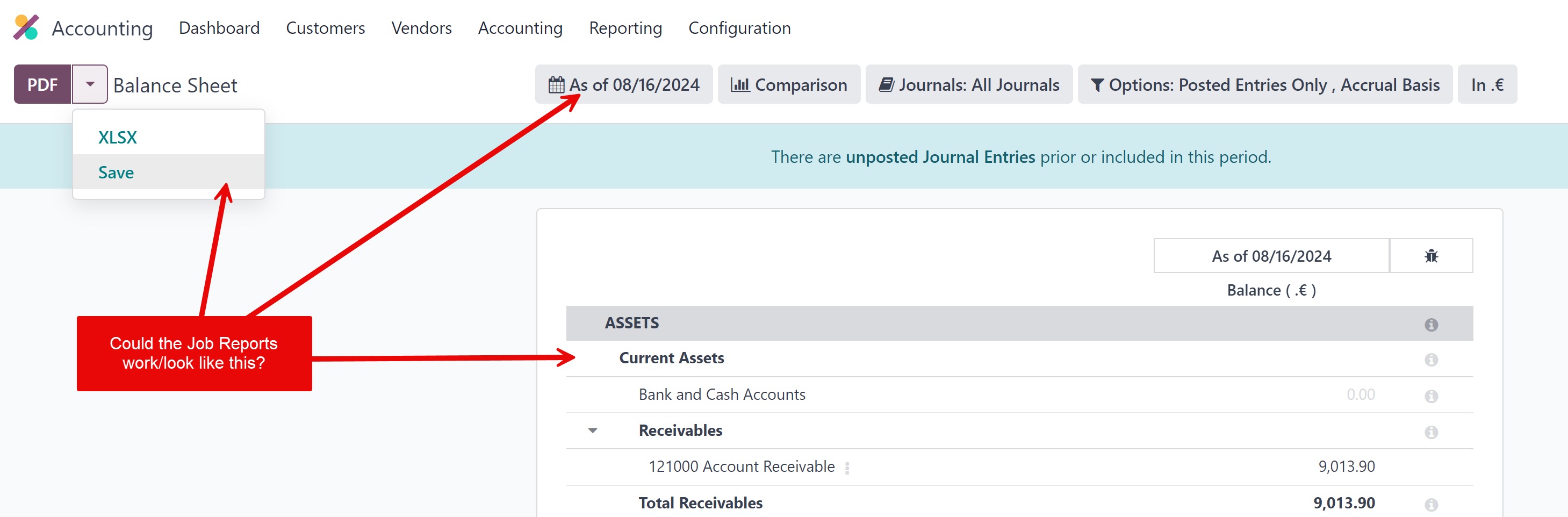Open kebab menu next to Account Receivable
The image size is (1568, 517).
tap(847, 468)
